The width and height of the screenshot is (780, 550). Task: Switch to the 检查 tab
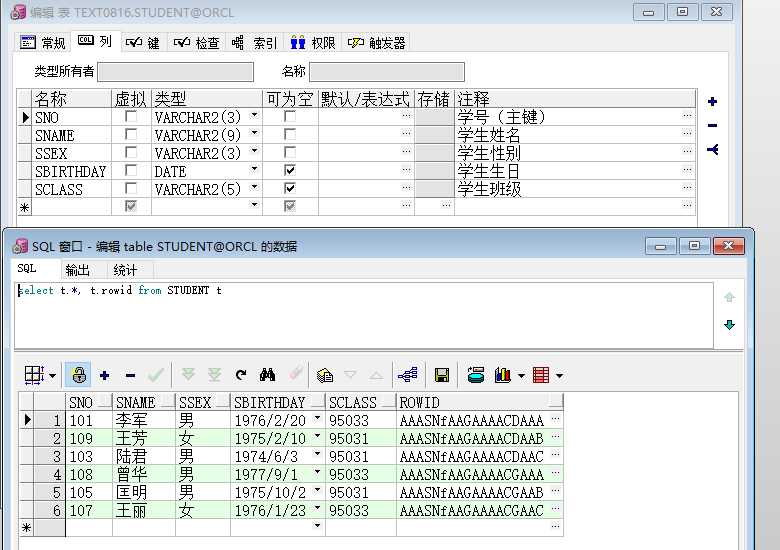click(196, 43)
